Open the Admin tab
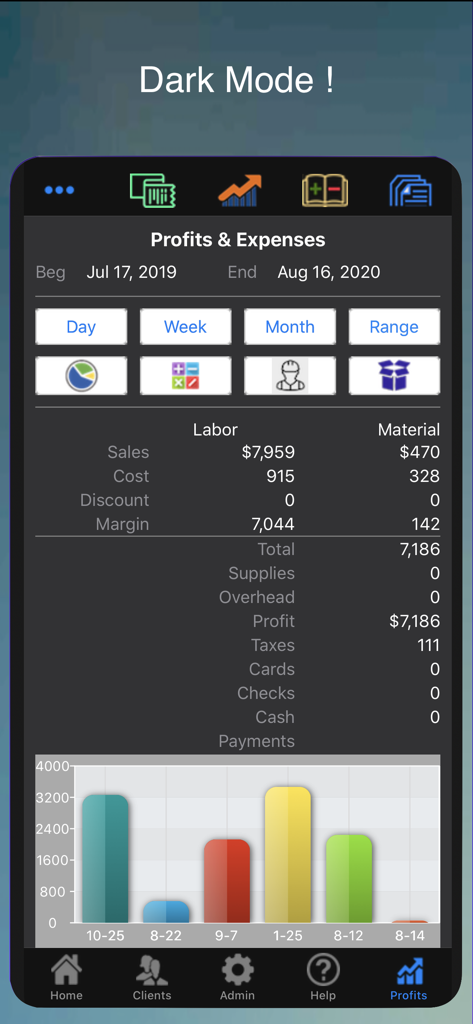This screenshot has height=1024, width=473. 237,978
